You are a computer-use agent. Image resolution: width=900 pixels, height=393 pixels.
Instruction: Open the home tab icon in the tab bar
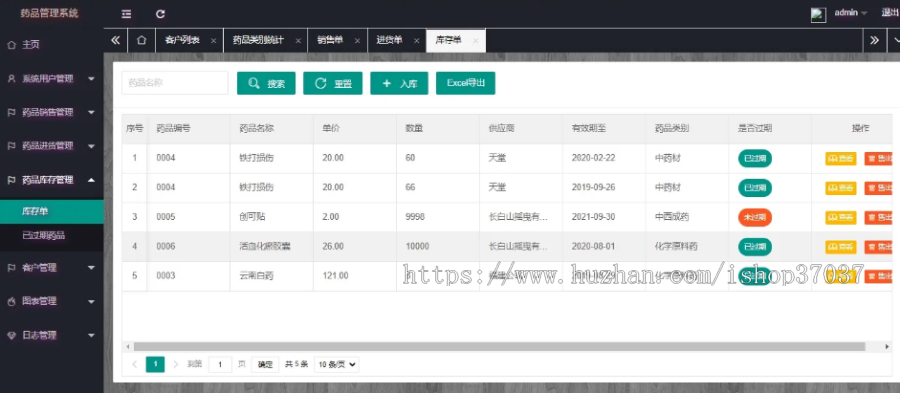tap(141, 40)
